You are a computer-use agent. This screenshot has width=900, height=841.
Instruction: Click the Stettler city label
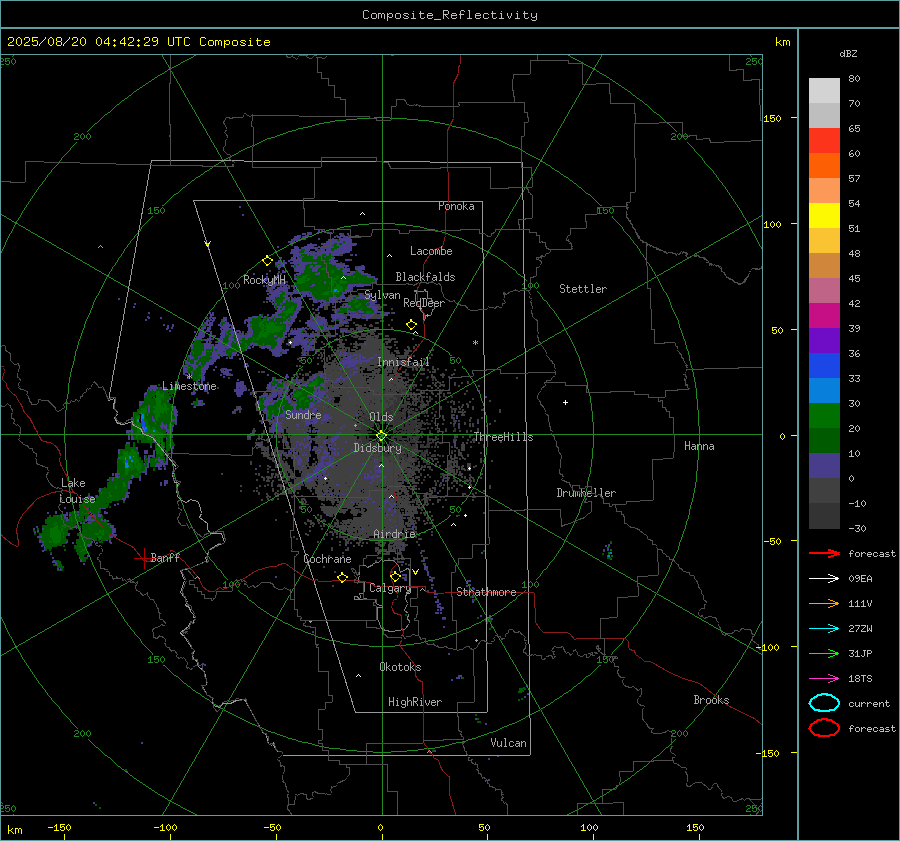[583, 289]
